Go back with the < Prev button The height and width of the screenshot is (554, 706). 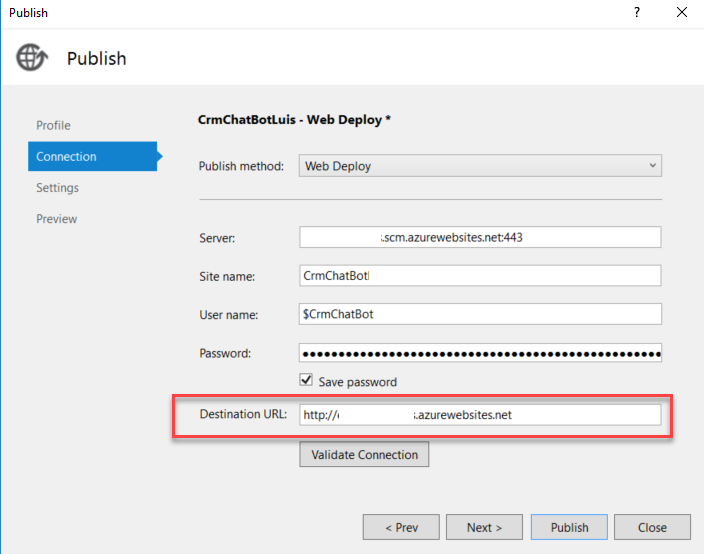coord(403,527)
